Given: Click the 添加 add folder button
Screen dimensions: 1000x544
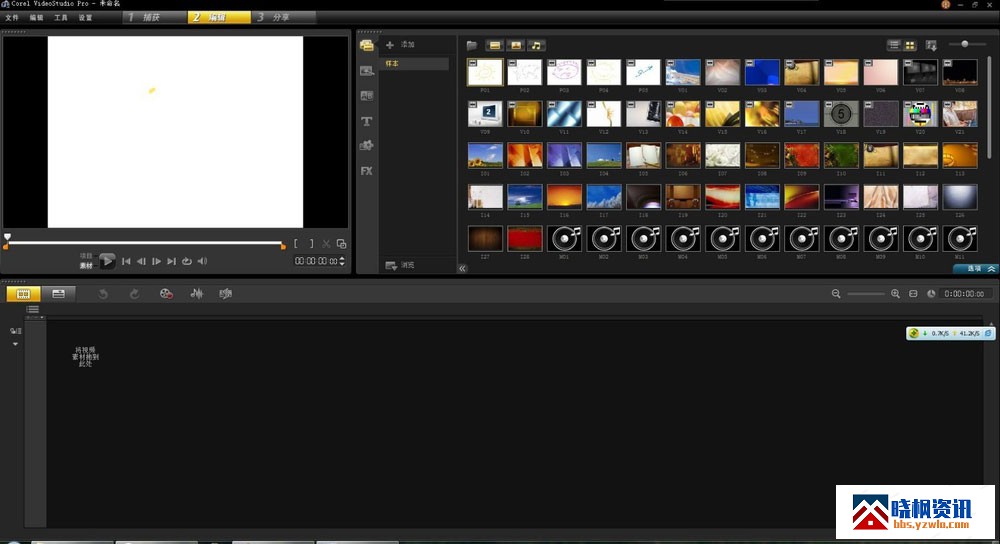Looking at the screenshot, I should pyautogui.click(x=401, y=45).
